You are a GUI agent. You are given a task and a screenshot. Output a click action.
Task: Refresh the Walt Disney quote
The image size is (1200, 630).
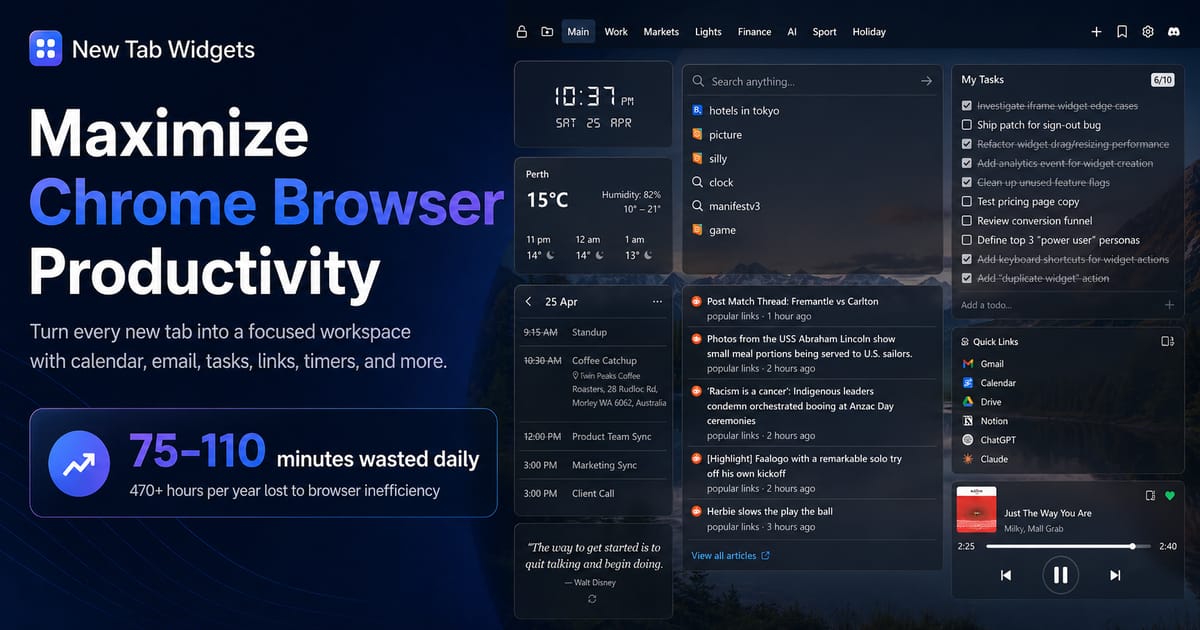592,599
